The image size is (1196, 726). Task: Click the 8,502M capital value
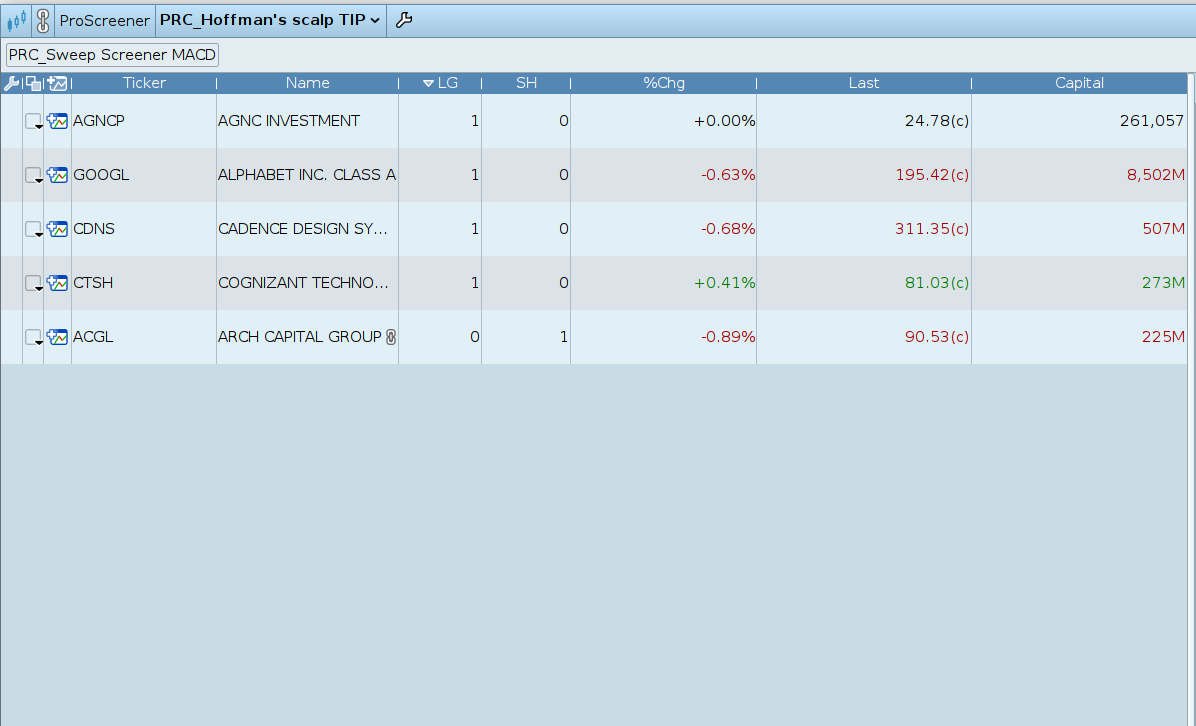pos(1156,175)
